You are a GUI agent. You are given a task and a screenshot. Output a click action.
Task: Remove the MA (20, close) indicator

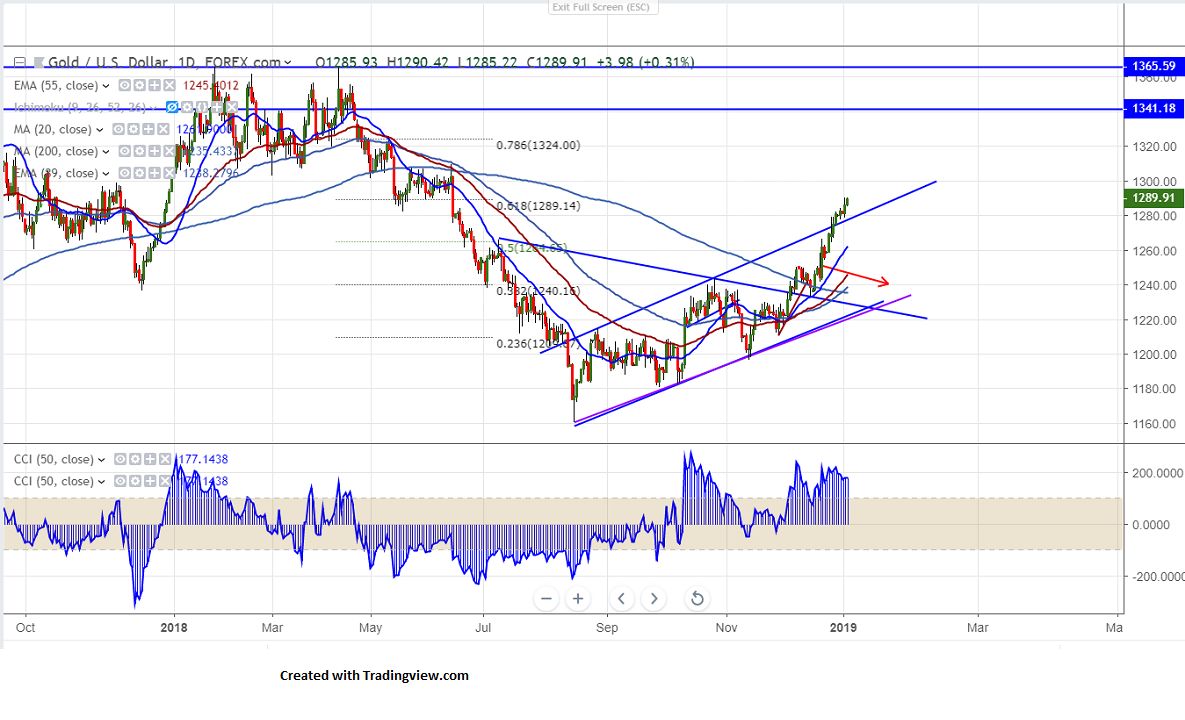163,129
